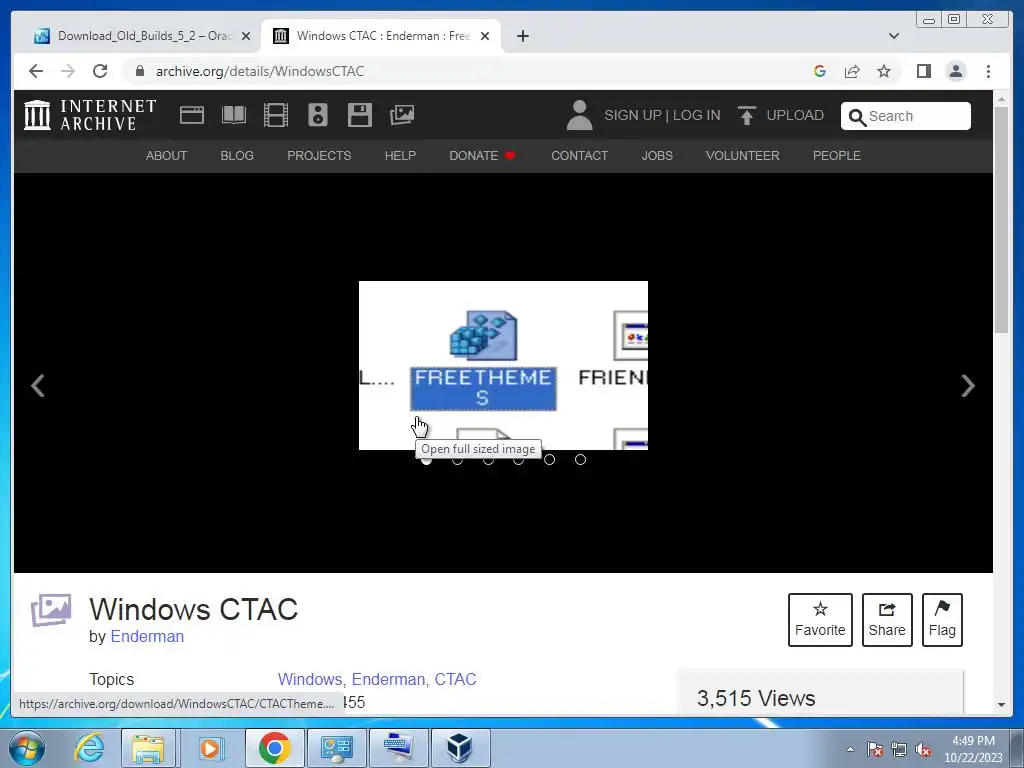Open the Windows Start button
The image size is (1024, 768).
tap(27, 748)
